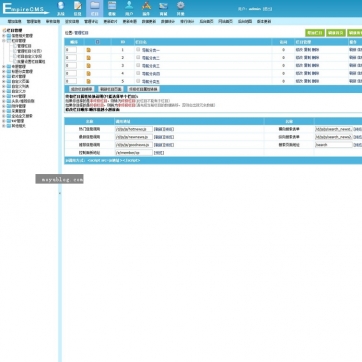The height and width of the screenshot is (362, 362).
Task: Expand the 自定义页面 tree node
Action: [4, 81]
